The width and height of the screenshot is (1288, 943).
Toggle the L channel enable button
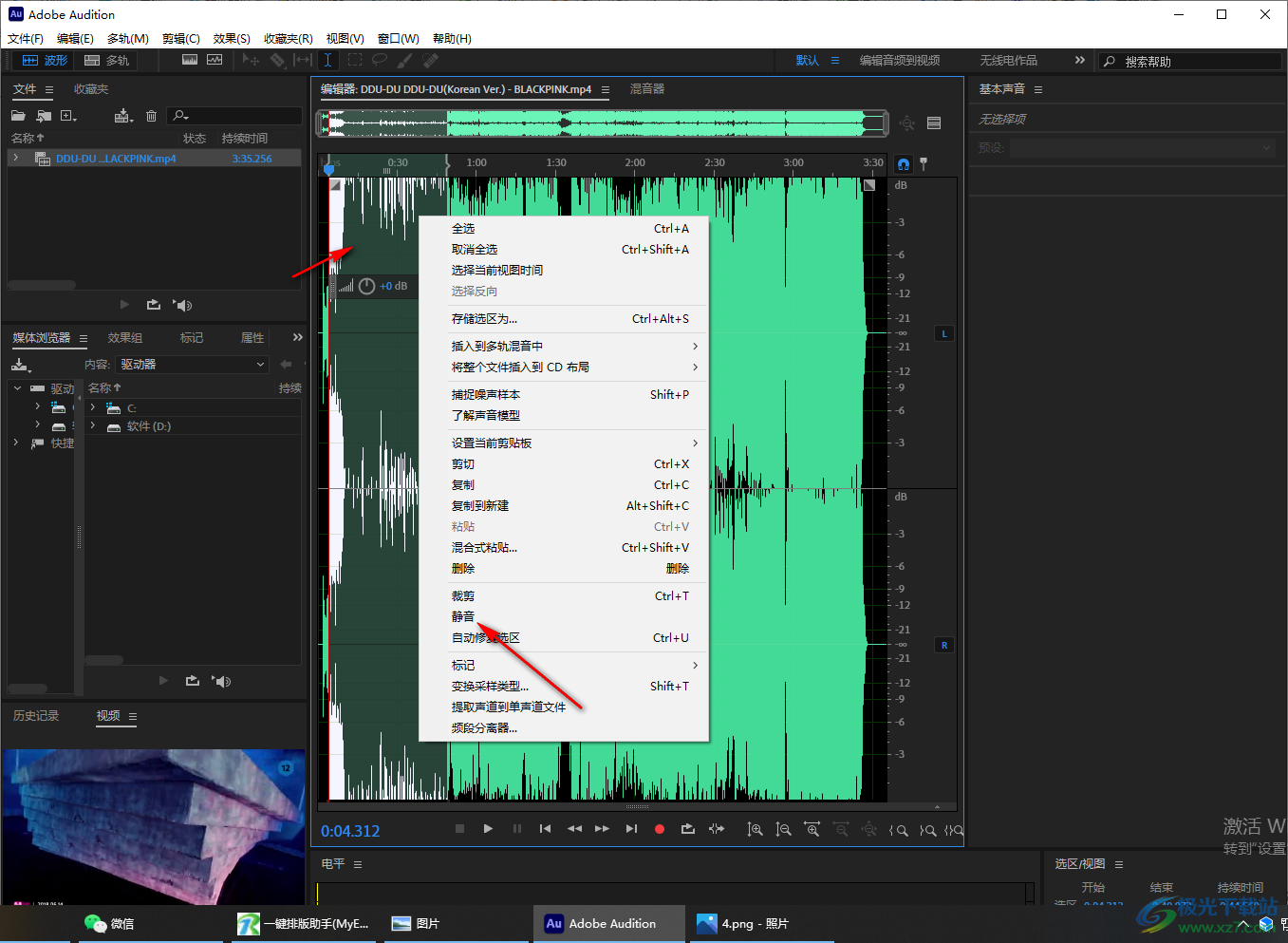point(944,333)
